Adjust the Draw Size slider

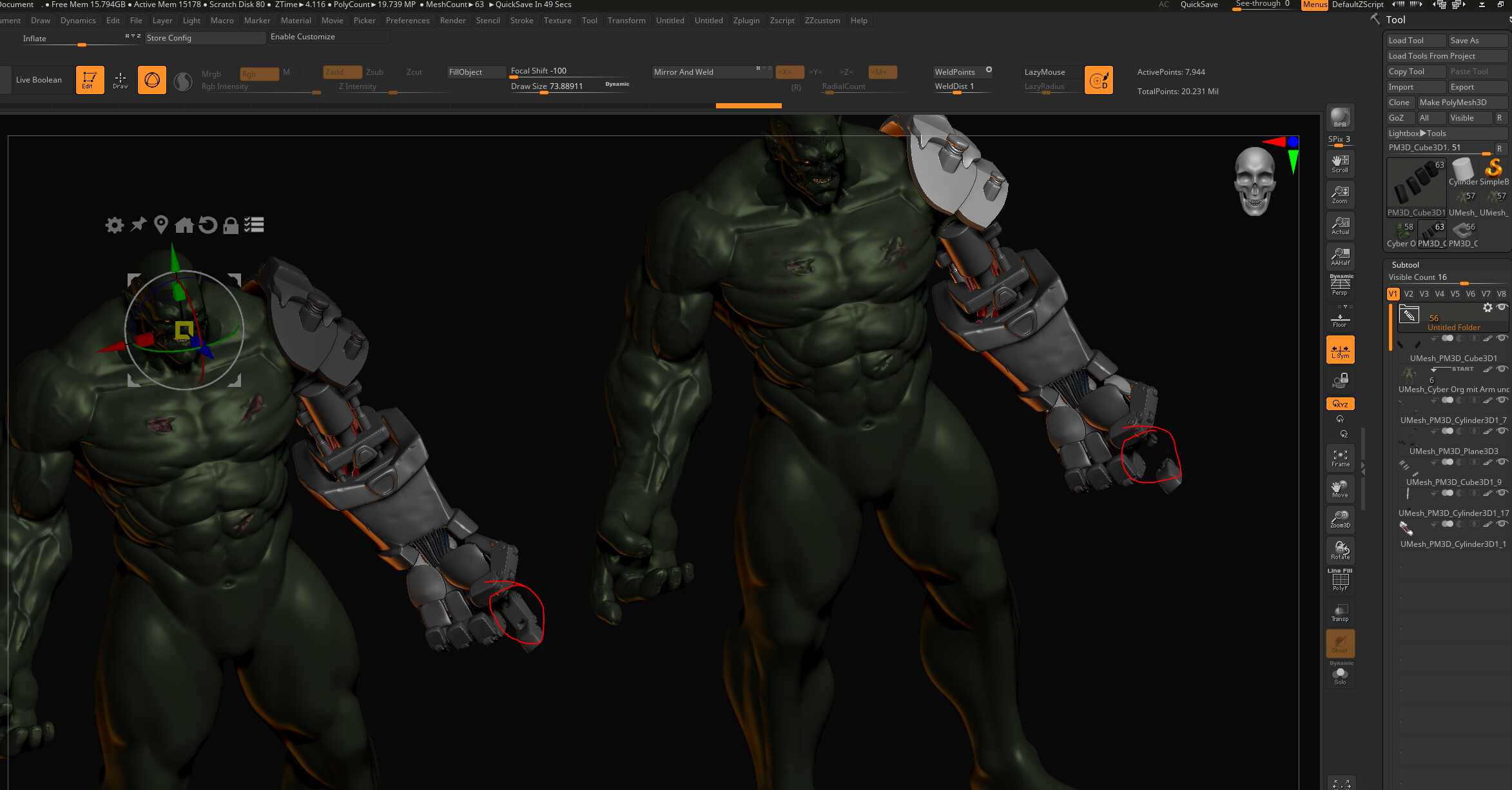[570, 87]
